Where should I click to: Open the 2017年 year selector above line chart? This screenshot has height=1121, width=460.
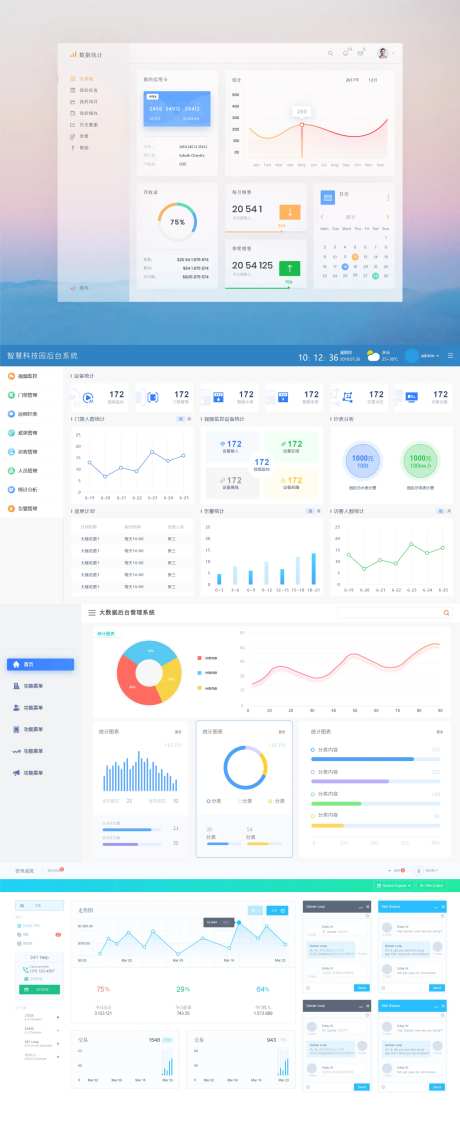[353, 80]
